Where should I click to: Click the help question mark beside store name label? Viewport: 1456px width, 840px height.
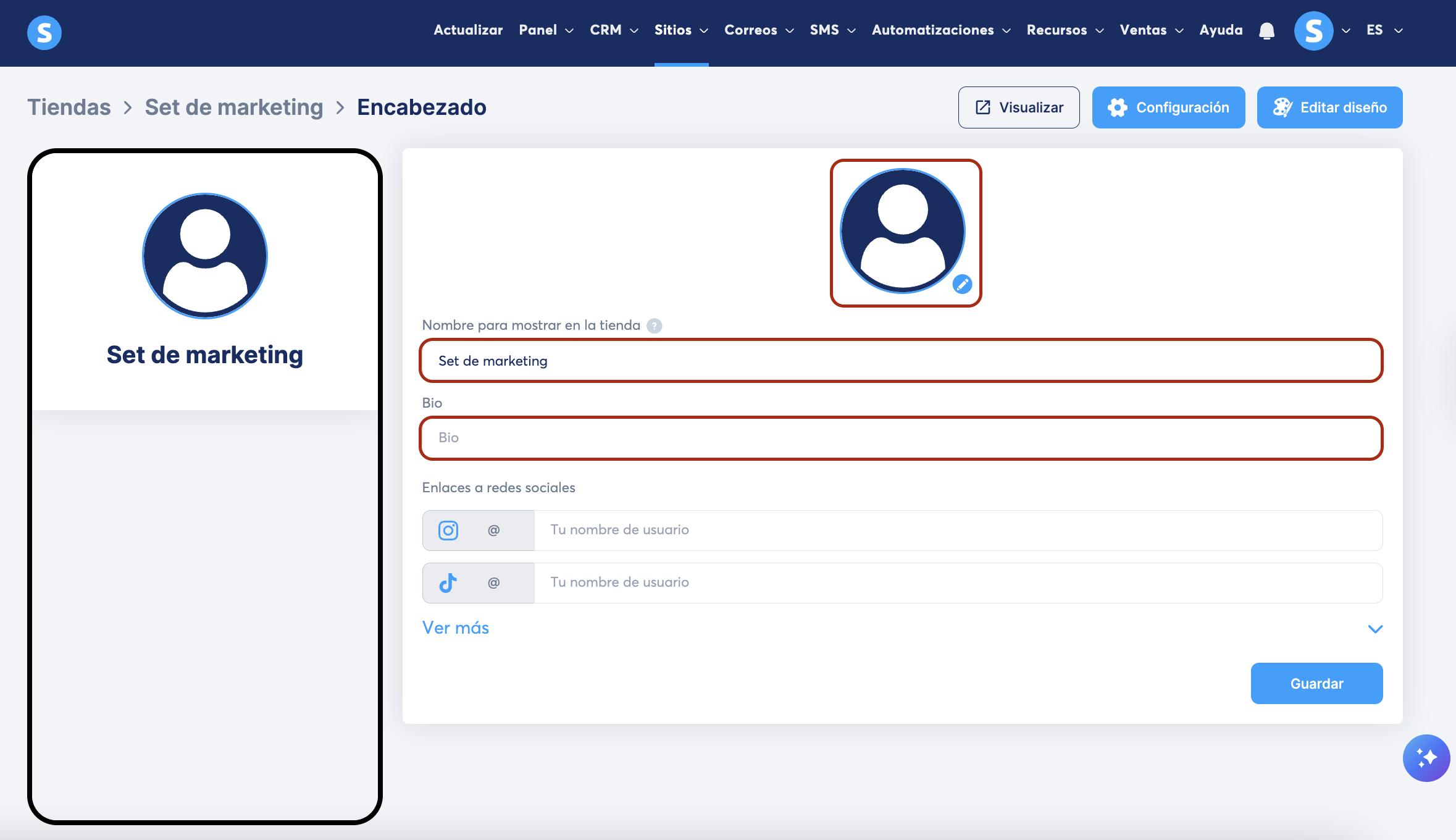coord(654,326)
